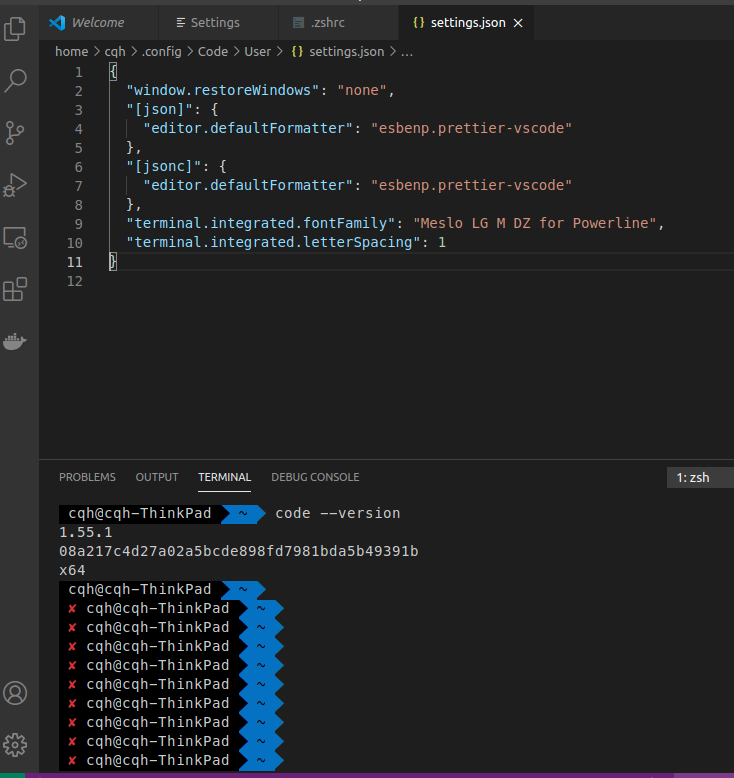Image resolution: width=734 pixels, height=778 pixels.
Task: Open Run and Debug view
Action: coord(15,185)
